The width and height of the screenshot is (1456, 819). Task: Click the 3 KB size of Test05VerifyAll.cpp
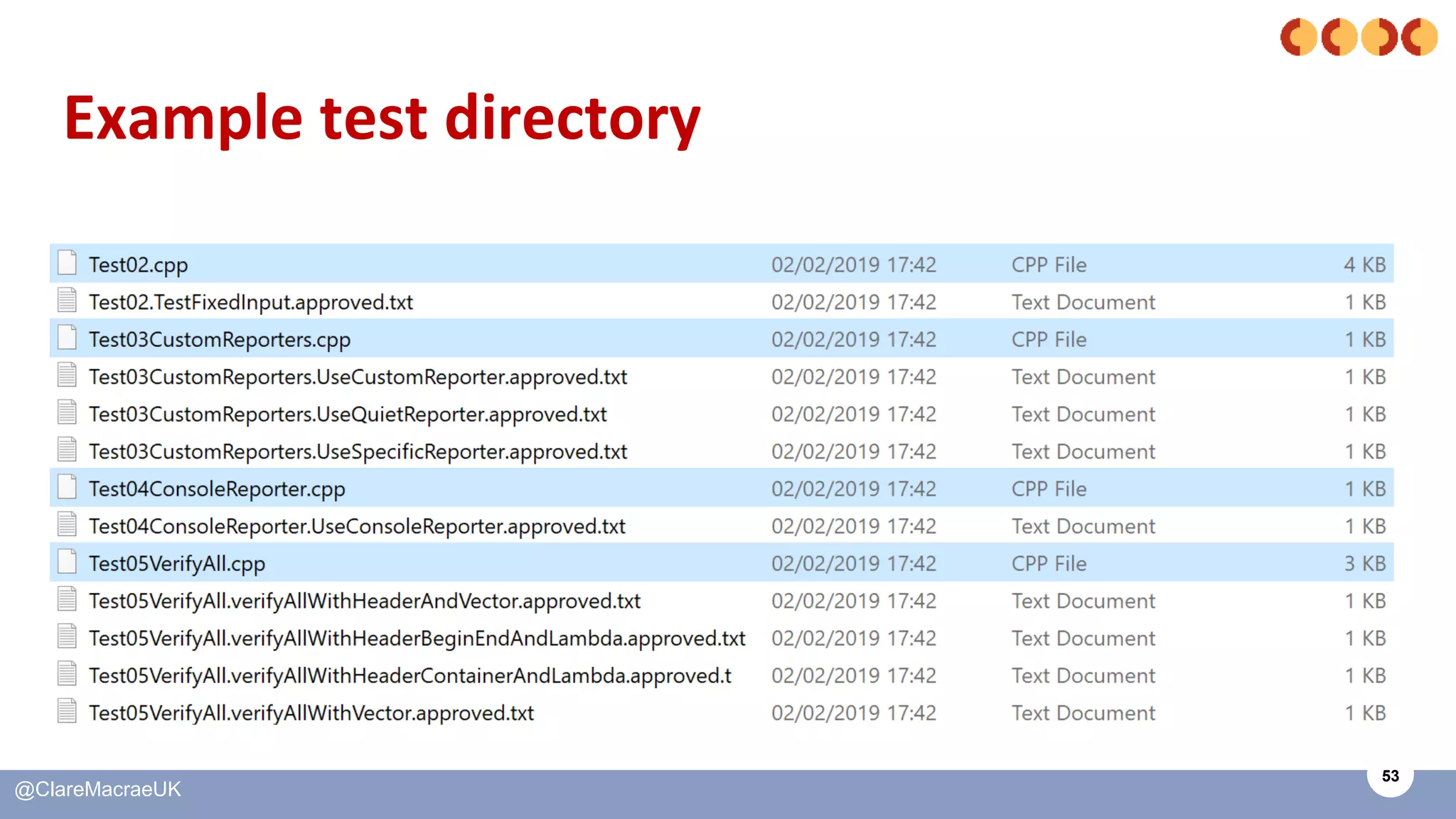(1365, 563)
